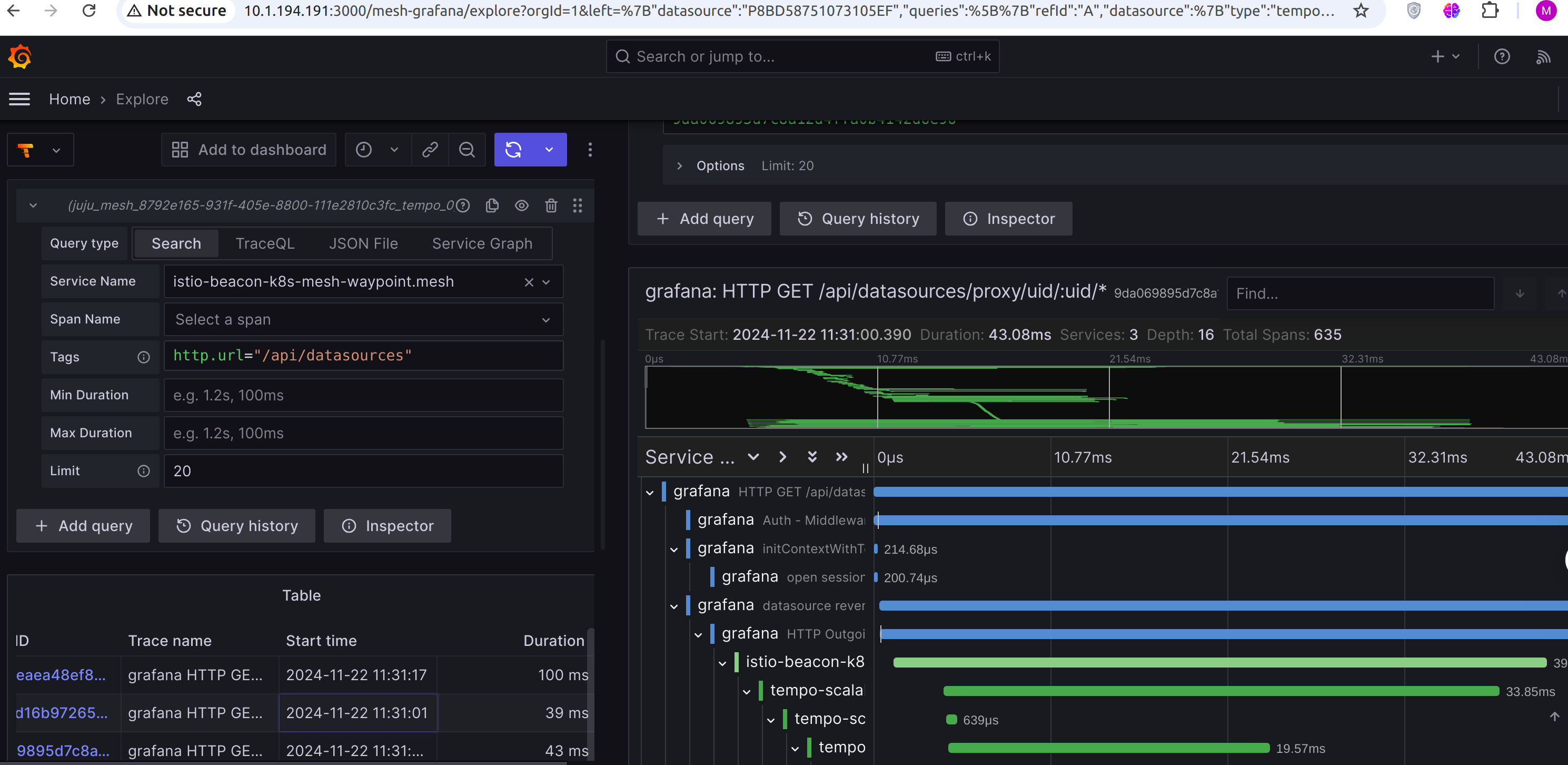Click the Grafana logo icon
The height and width of the screenshot is (765, 1568).
tap(20, 57)
